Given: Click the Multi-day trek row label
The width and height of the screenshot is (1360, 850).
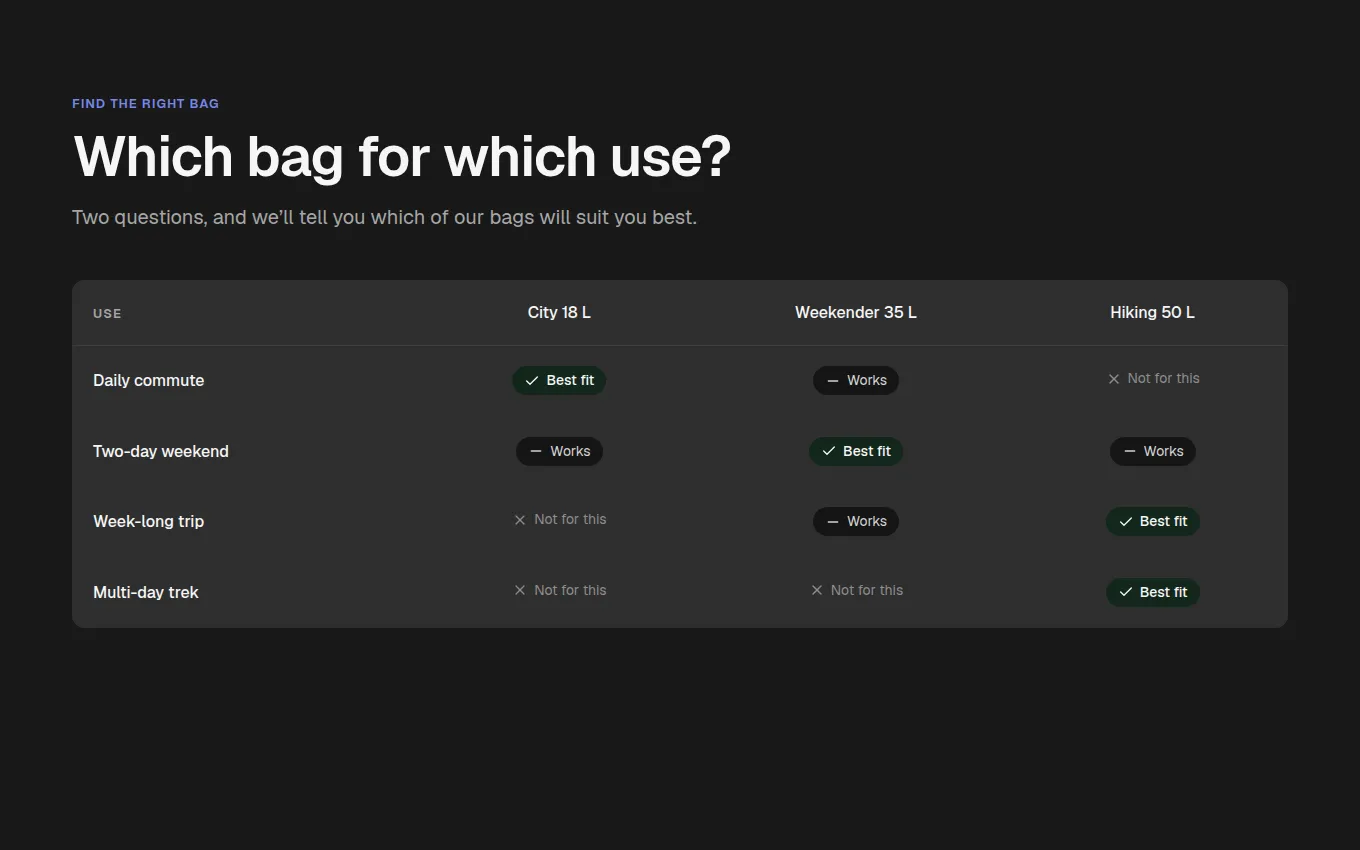Looking at the screenshot, I should click(146, 592).
